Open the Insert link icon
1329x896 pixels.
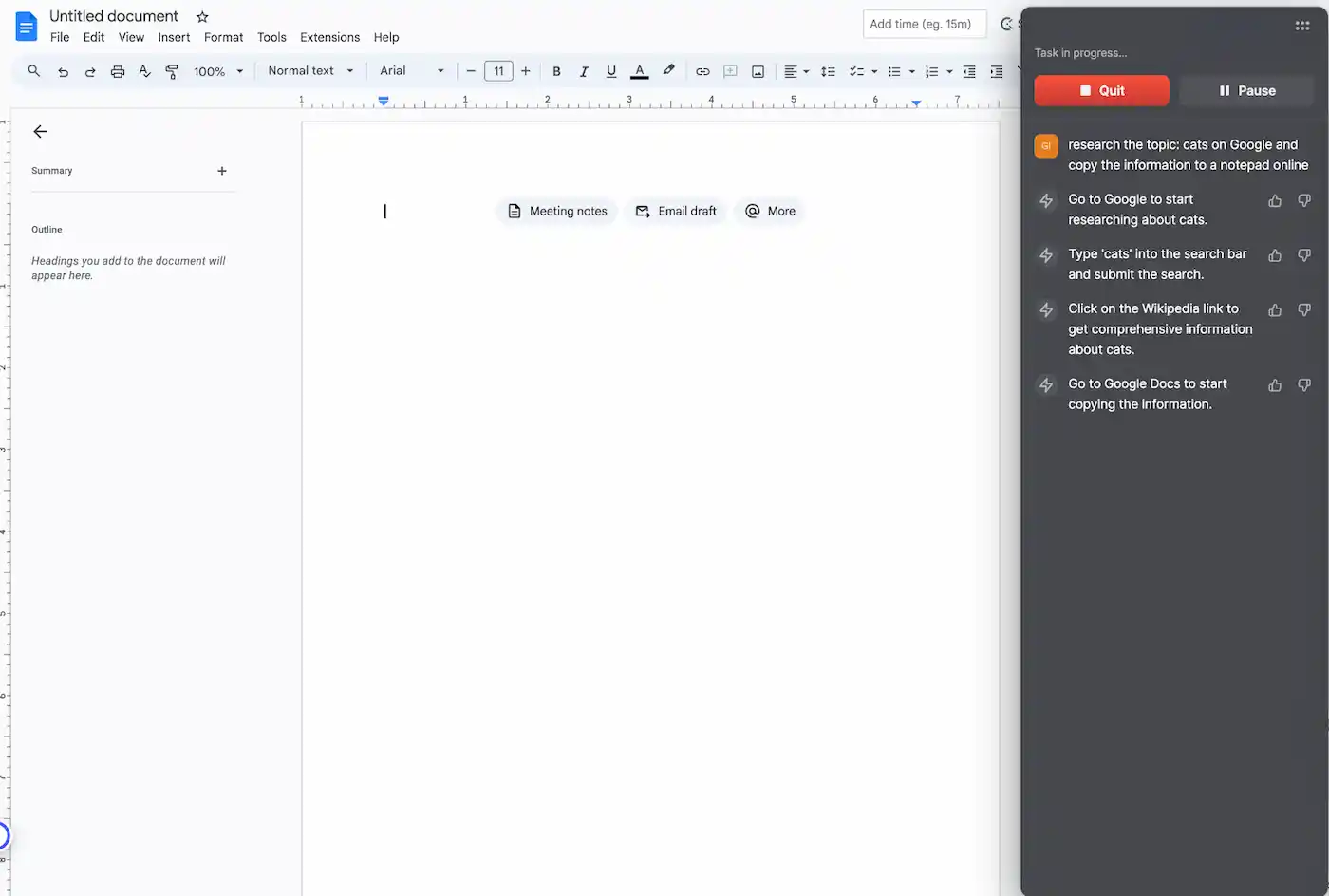(x=702, y=71)
